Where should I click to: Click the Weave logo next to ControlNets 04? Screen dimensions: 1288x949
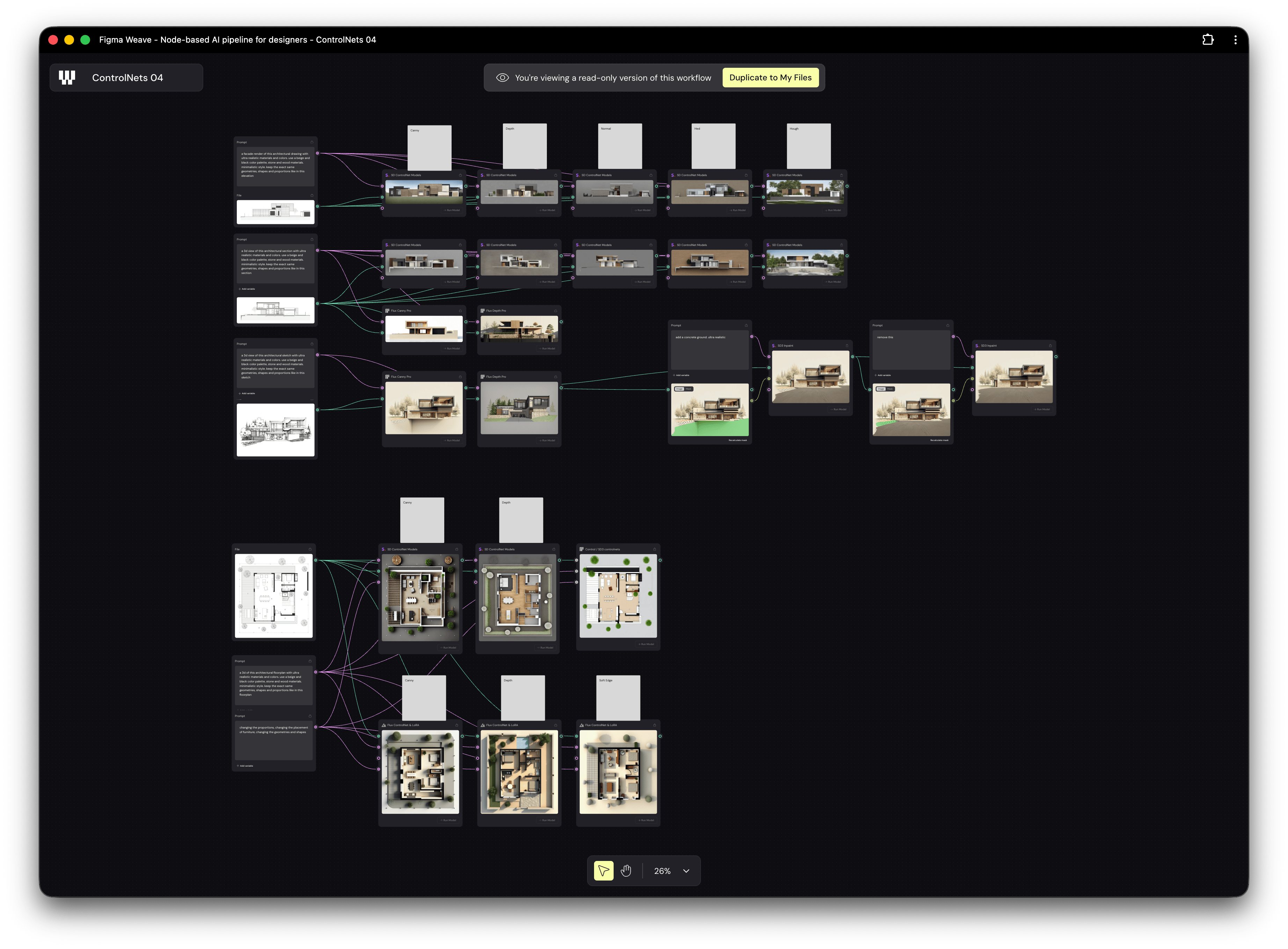(66, 77)
